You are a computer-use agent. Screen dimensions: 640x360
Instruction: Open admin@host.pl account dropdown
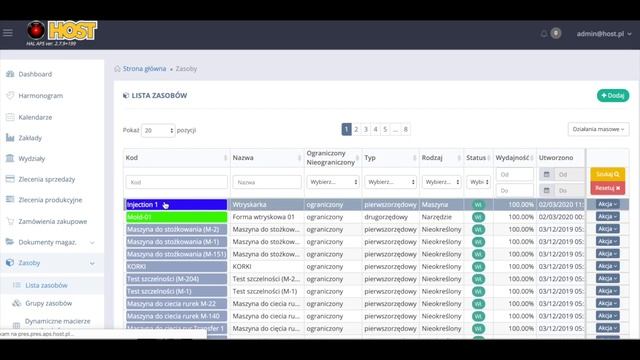click(604, 34)
